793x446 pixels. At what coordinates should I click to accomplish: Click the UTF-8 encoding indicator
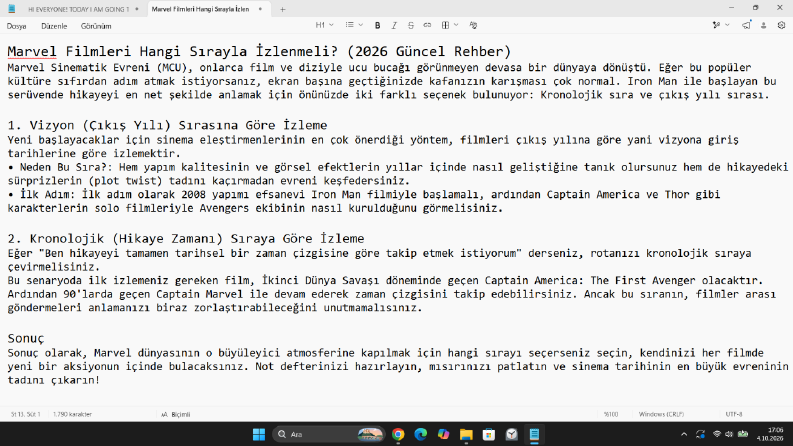click(x=734, y=414)
